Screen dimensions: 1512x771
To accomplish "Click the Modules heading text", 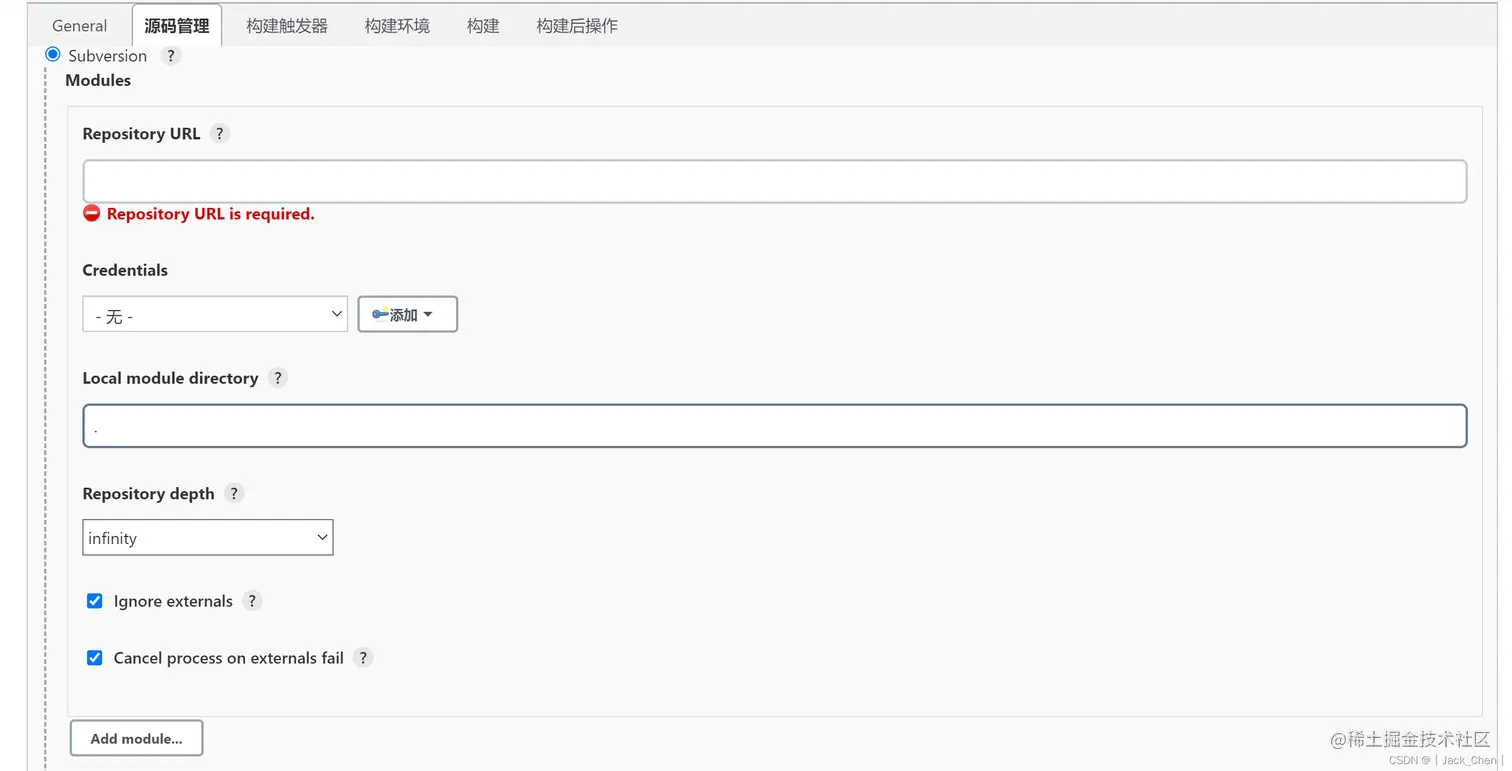I will pyautogui.click(x=98, y=80).
